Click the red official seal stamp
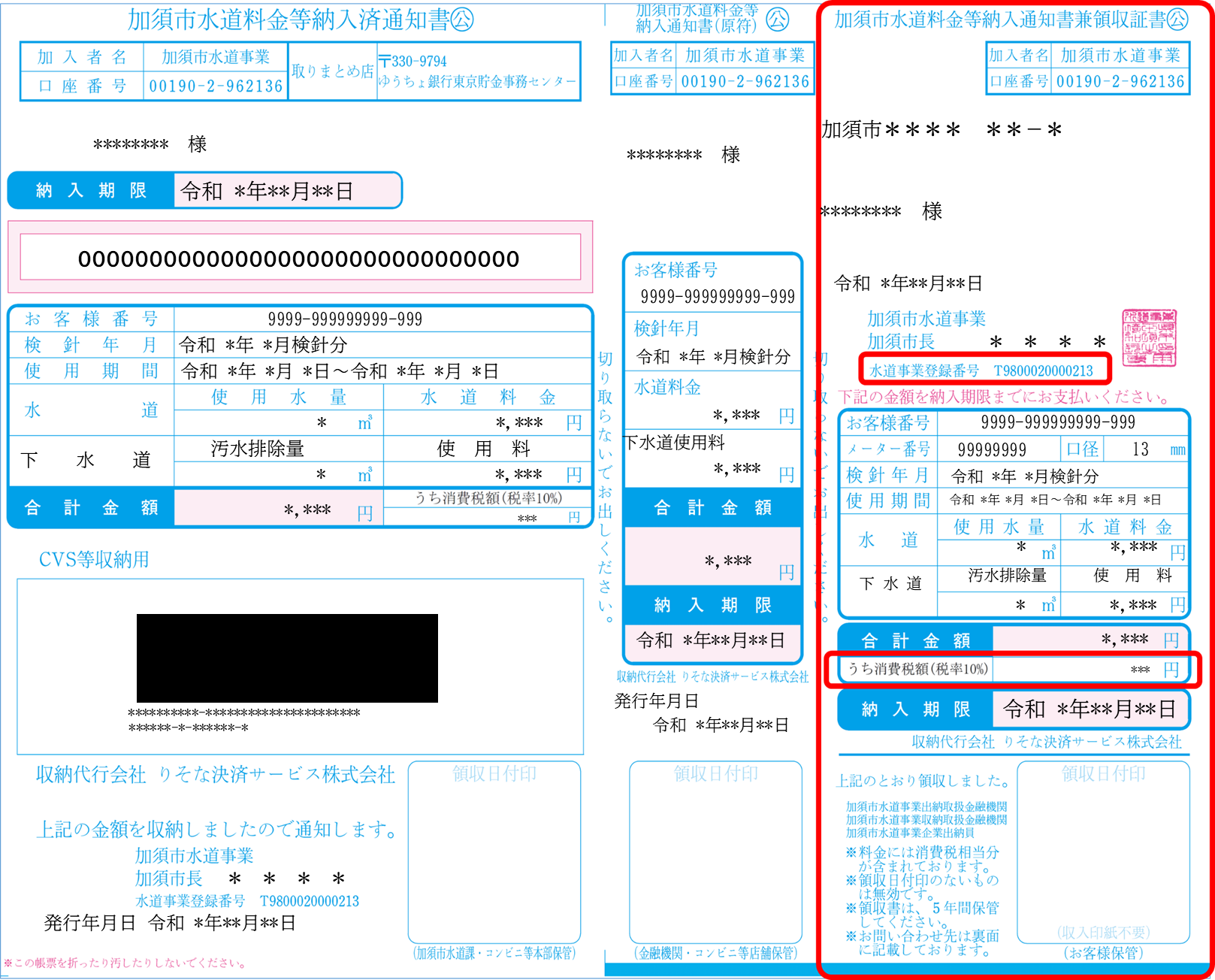 [1149, 337]
